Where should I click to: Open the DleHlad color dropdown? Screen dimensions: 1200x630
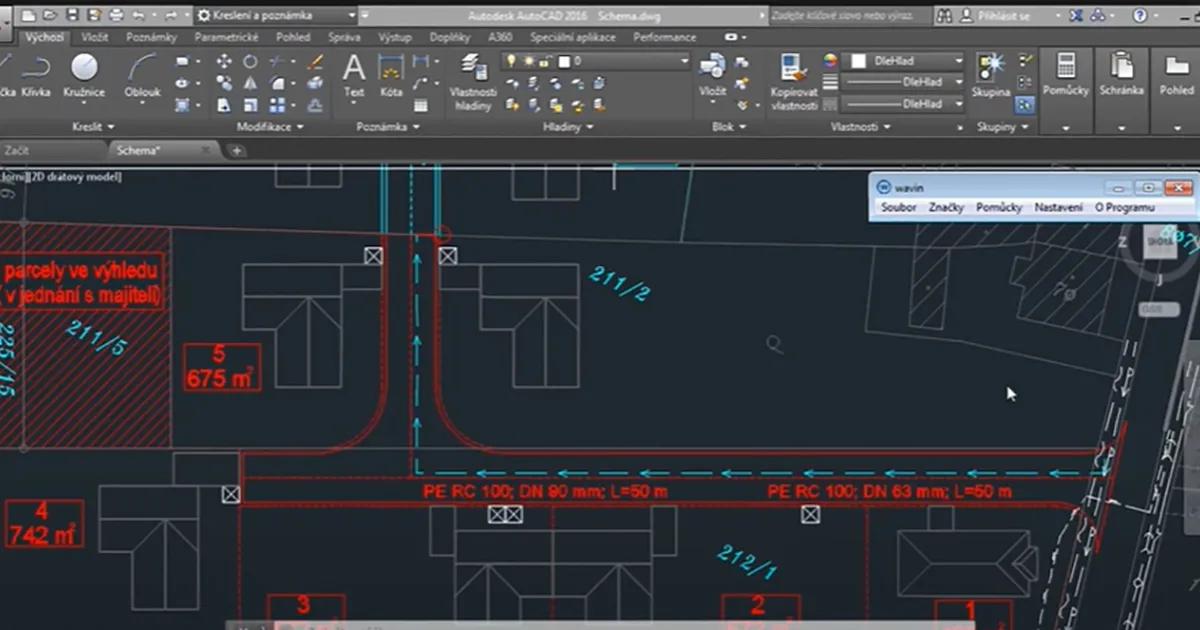[905, 61]
